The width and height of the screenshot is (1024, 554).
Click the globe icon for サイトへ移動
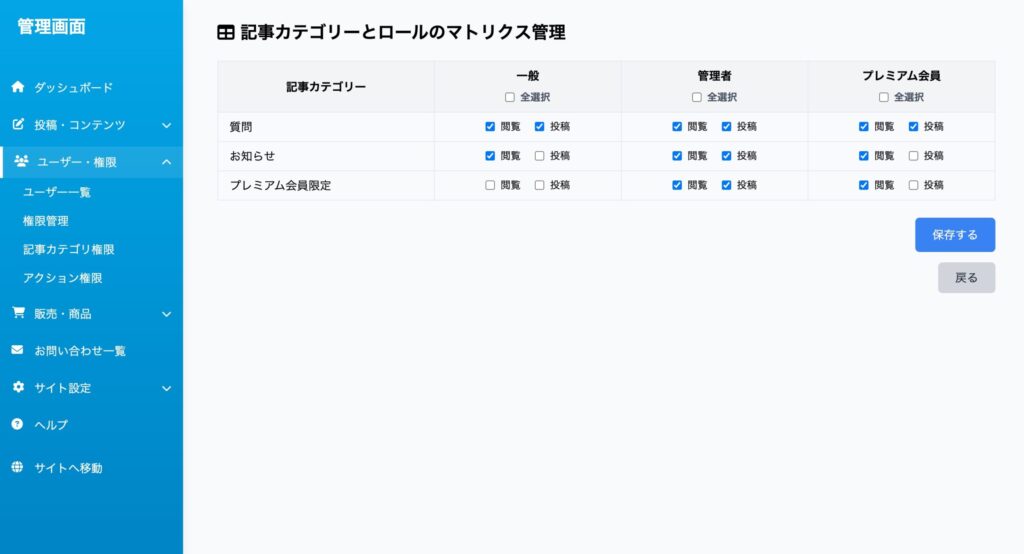click(x=18, y=467)
